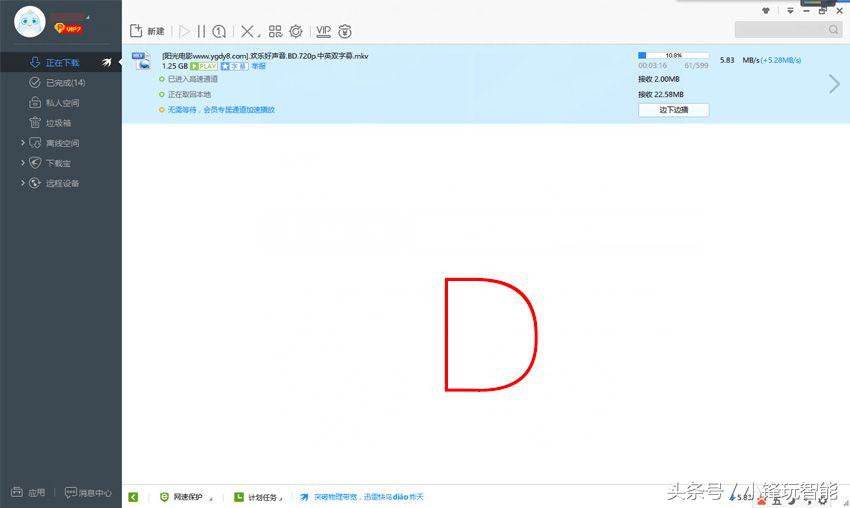Click the 61/599 sources count
Screen dimensions: 850x508
click(x=696, y=66)
